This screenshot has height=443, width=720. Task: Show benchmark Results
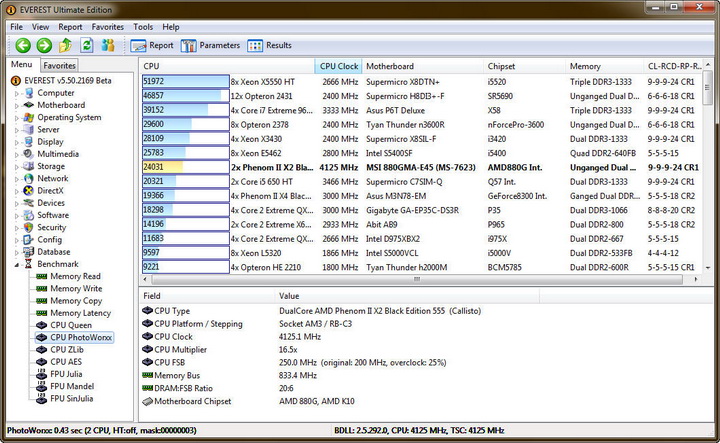click(x=269, y=45)
